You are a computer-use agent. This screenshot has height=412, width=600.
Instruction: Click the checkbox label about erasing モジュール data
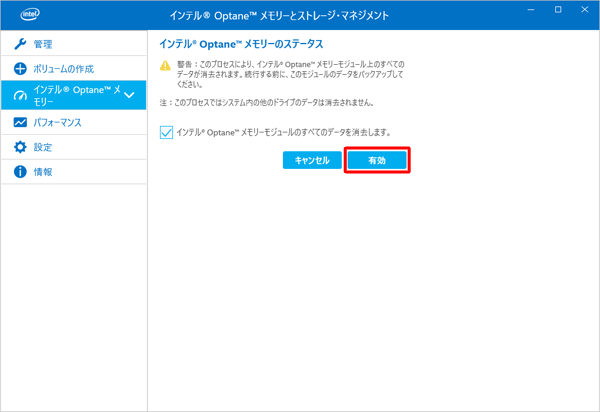pyautogui.click(x=284, y=133)
